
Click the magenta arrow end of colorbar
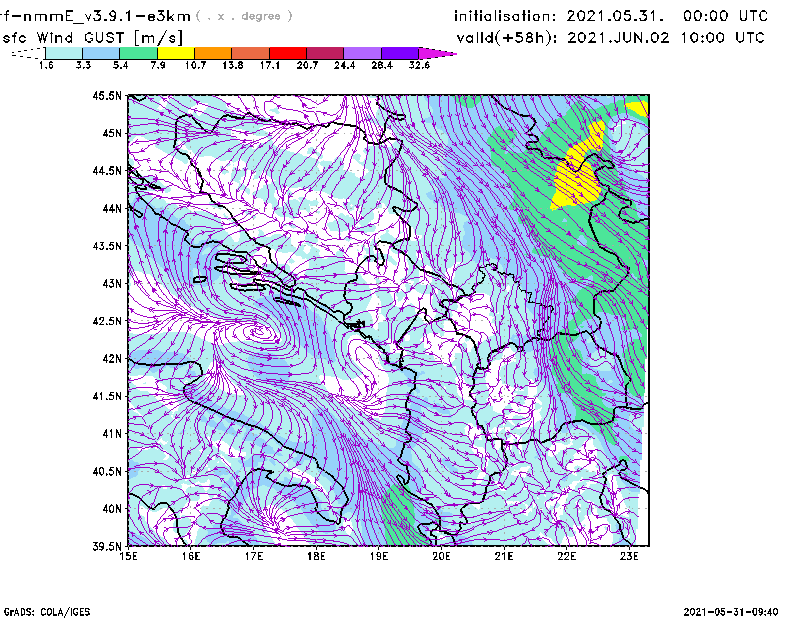click(x=436, y=53)
